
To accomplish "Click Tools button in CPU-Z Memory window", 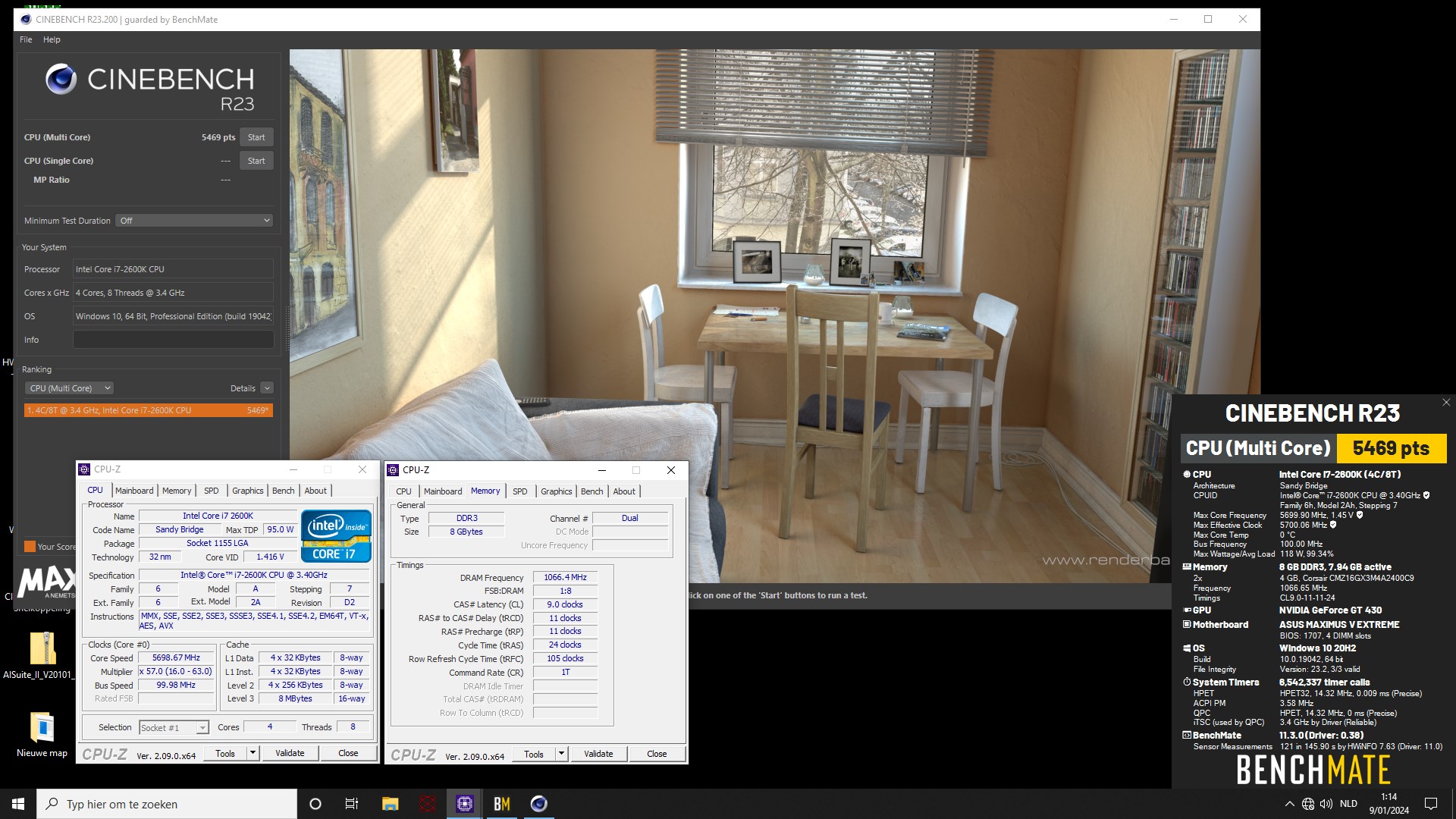I will 534,754.
